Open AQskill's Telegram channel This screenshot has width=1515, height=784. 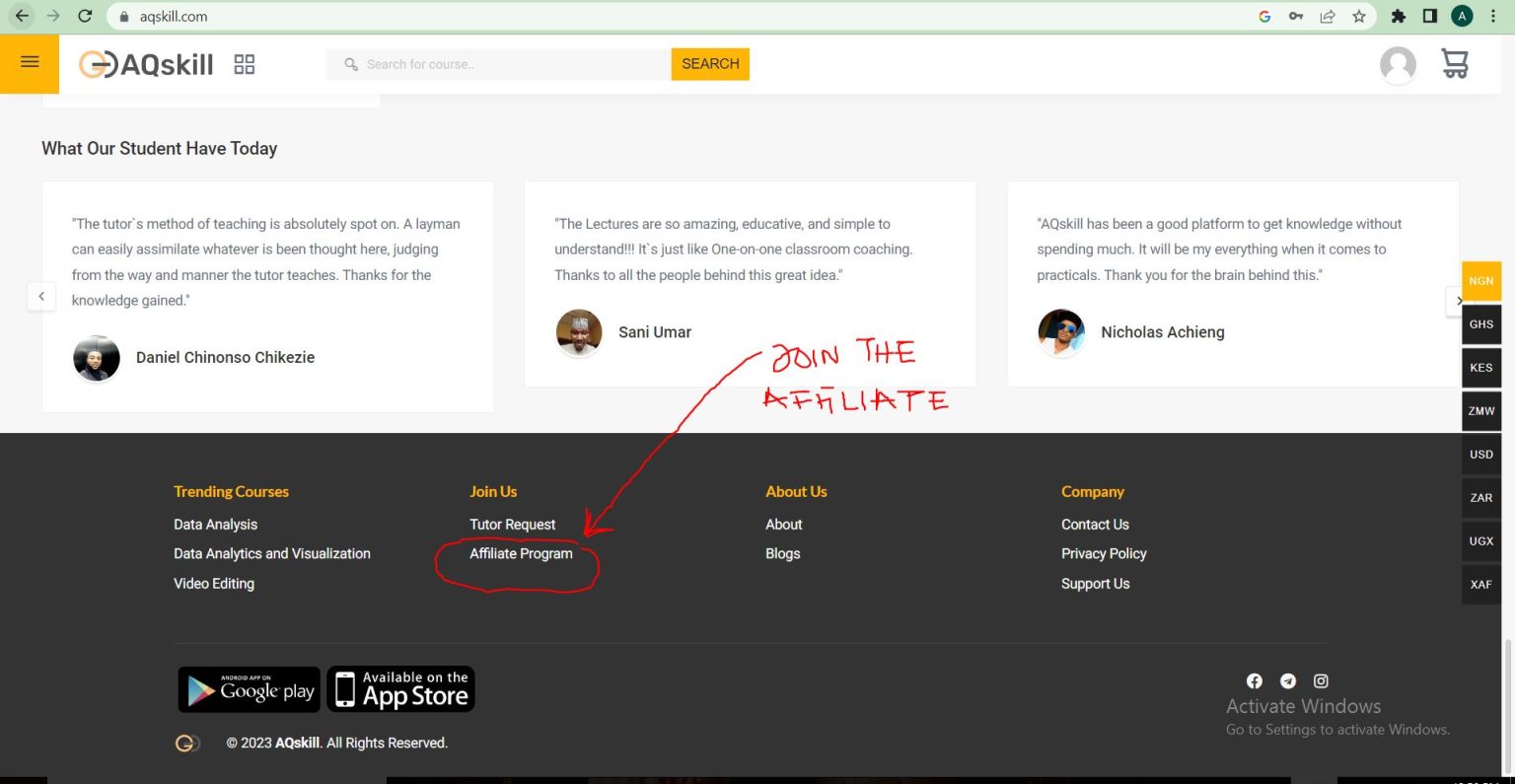click(x=1287, y=680)
